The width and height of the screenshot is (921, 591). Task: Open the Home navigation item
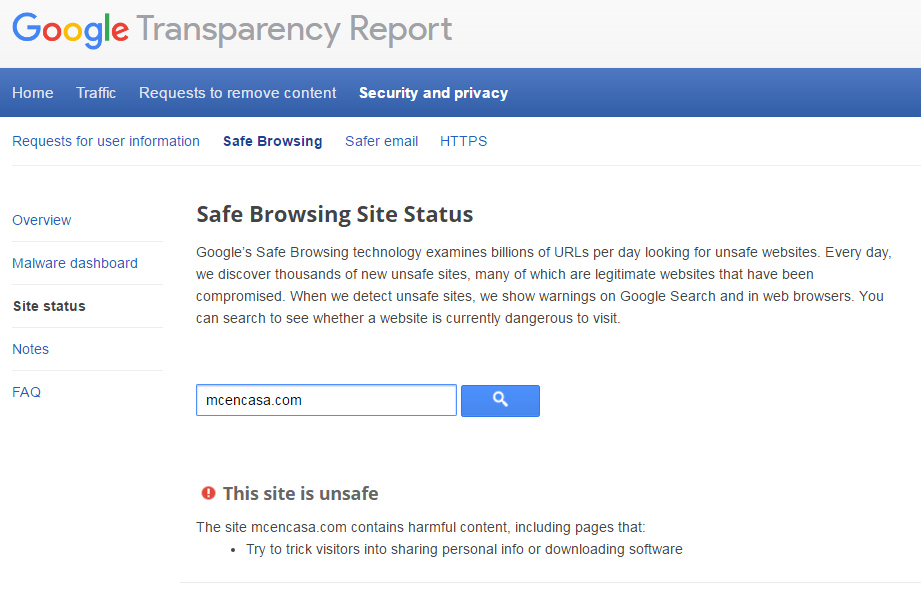coord(32,92)
